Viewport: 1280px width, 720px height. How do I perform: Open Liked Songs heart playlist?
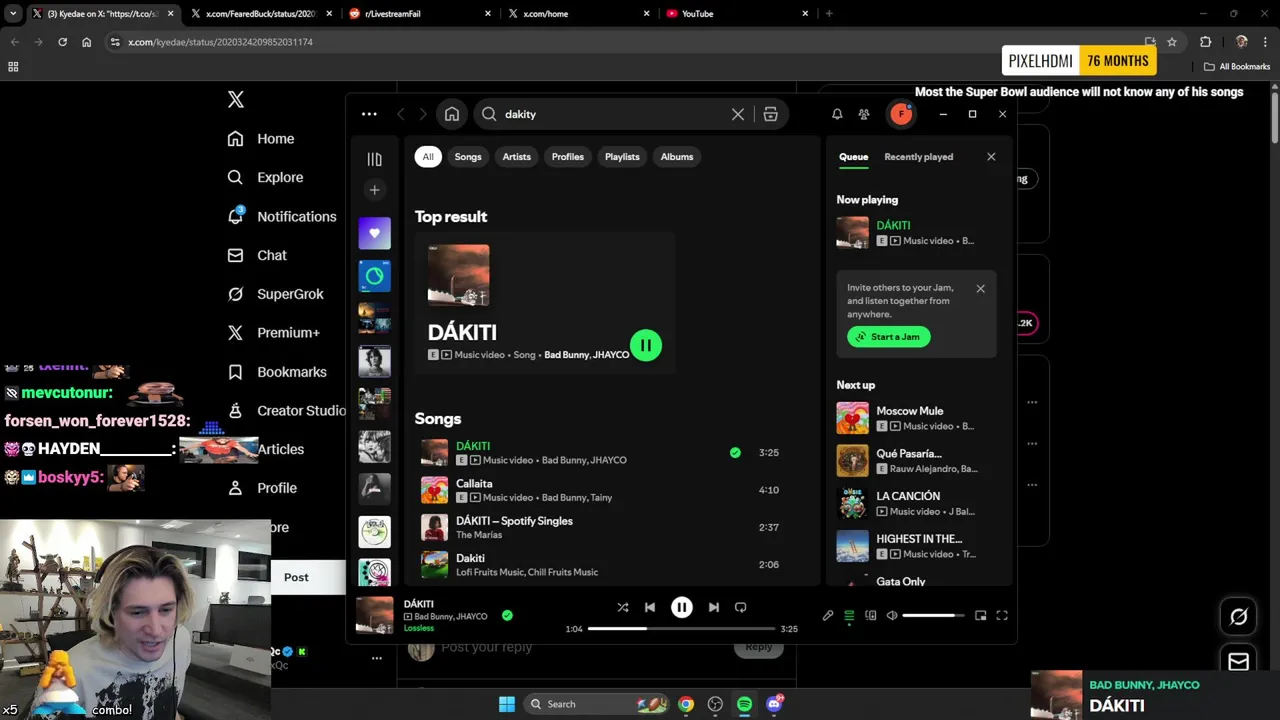click(374, 233)
